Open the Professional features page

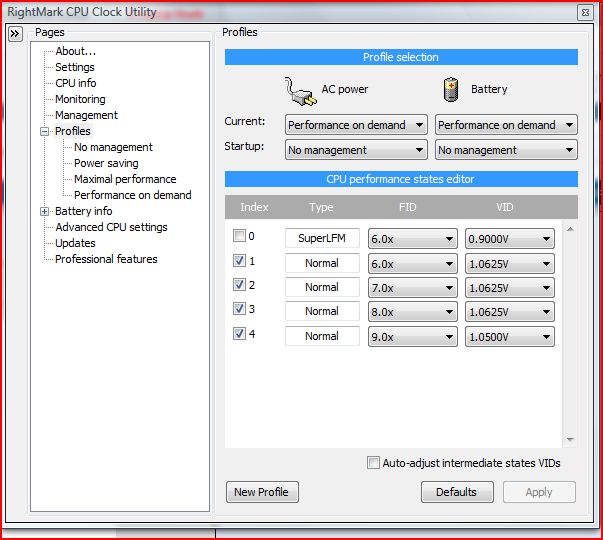click(x=106, y=259)
